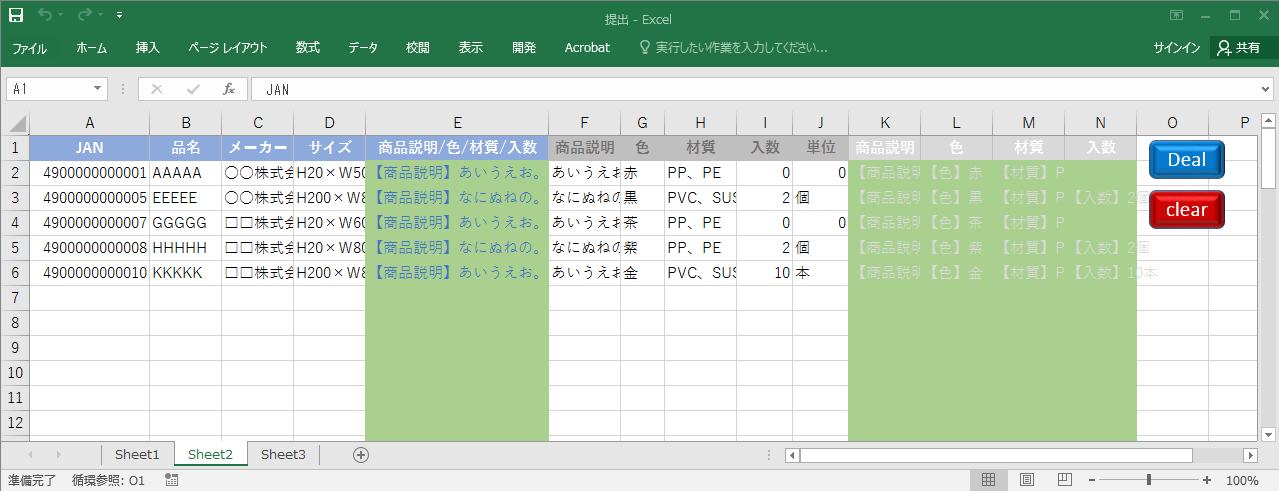The image size is (1279, 491).
Task: Click the zoom in plus button
Action: 1207,480
